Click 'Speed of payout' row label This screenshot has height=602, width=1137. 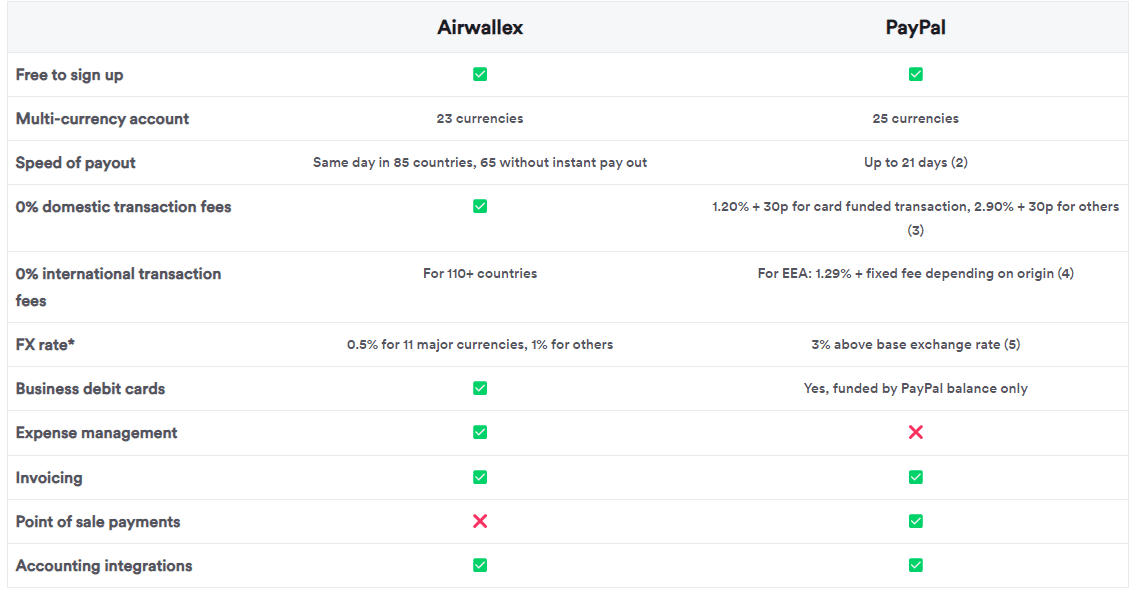76,162
